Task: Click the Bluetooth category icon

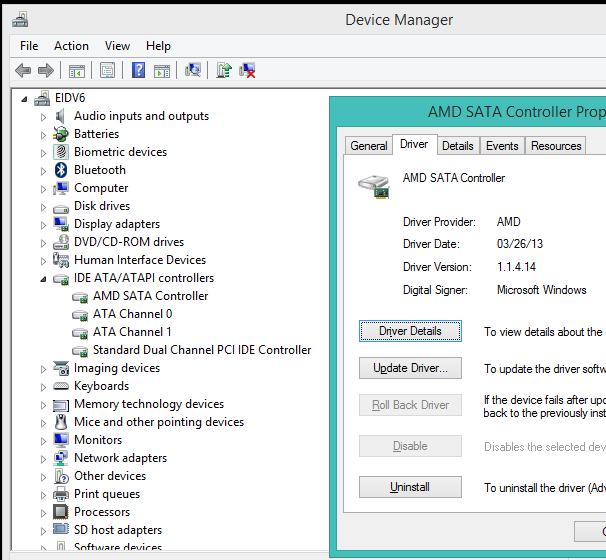Action: [61, 170]
